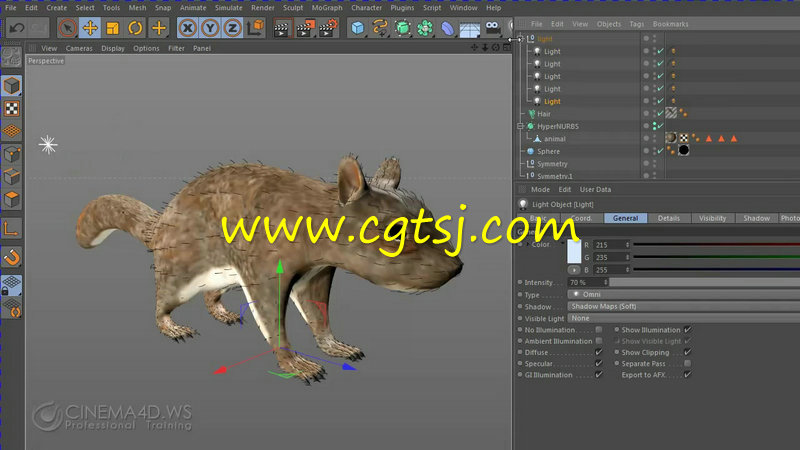This screenshot has width=800, height=450.
Task: Switch to Edges mode icon
Action: pyautogui.click(x=11, y=176)
